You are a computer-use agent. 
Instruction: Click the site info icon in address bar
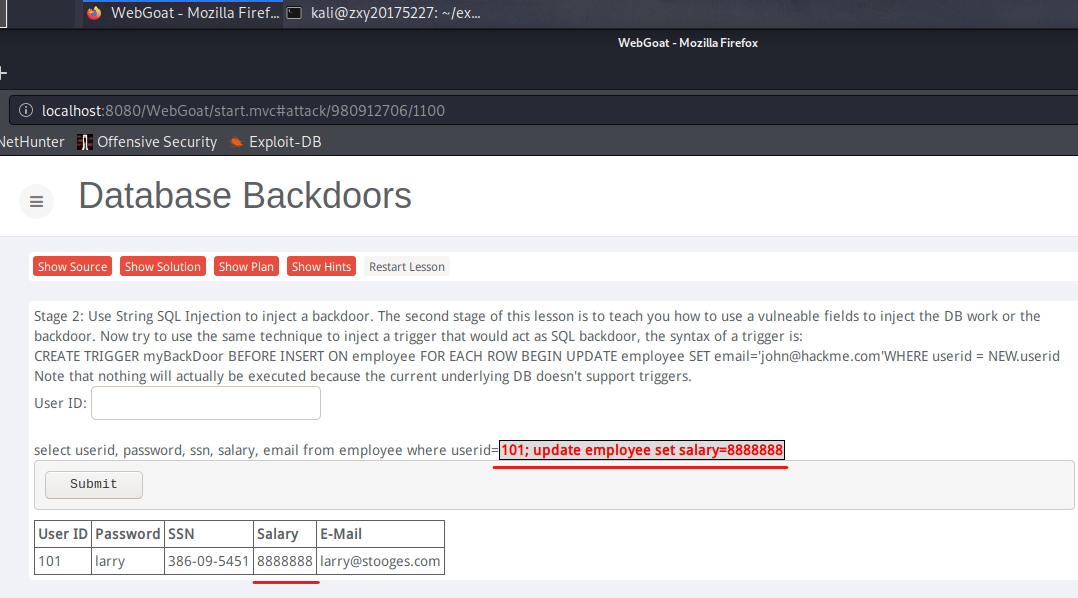(x=26, y=110)
